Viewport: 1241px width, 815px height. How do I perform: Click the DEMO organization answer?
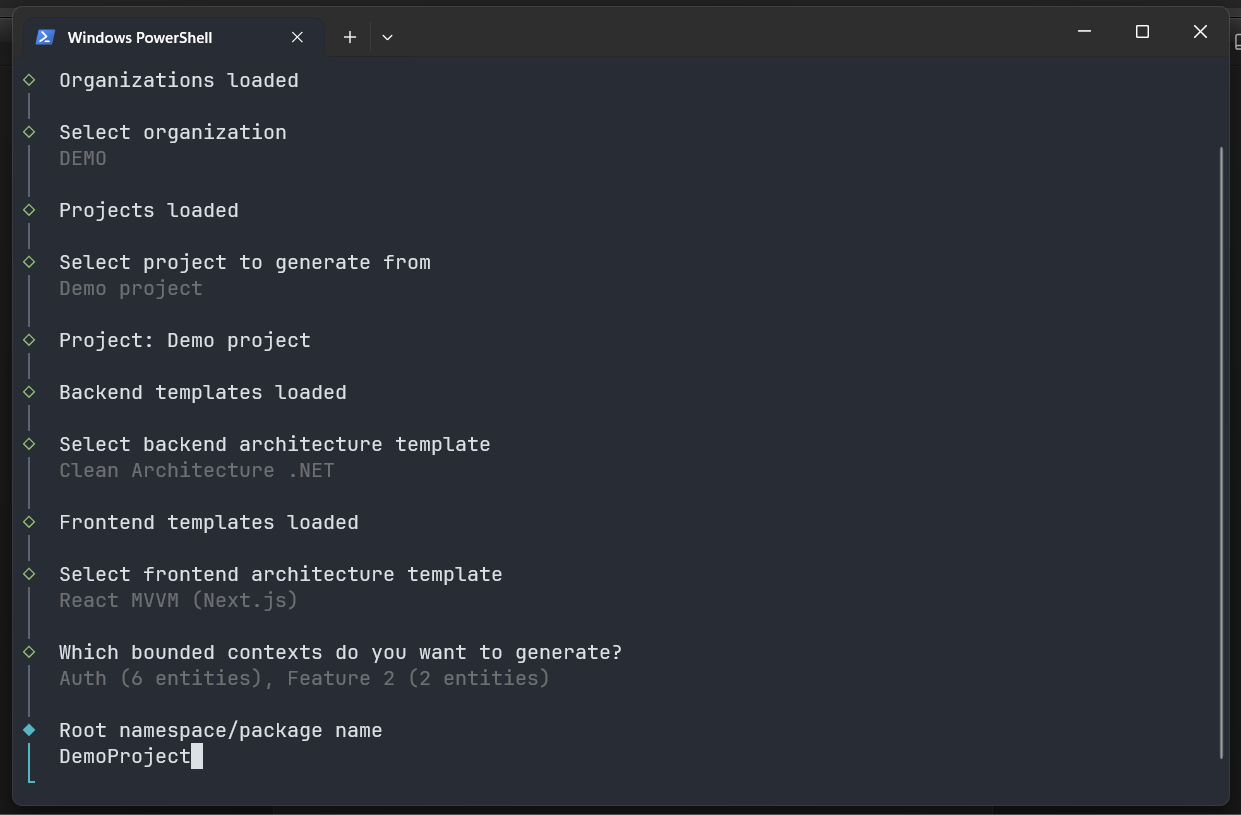pyautogui.click(x=82, y=158)
